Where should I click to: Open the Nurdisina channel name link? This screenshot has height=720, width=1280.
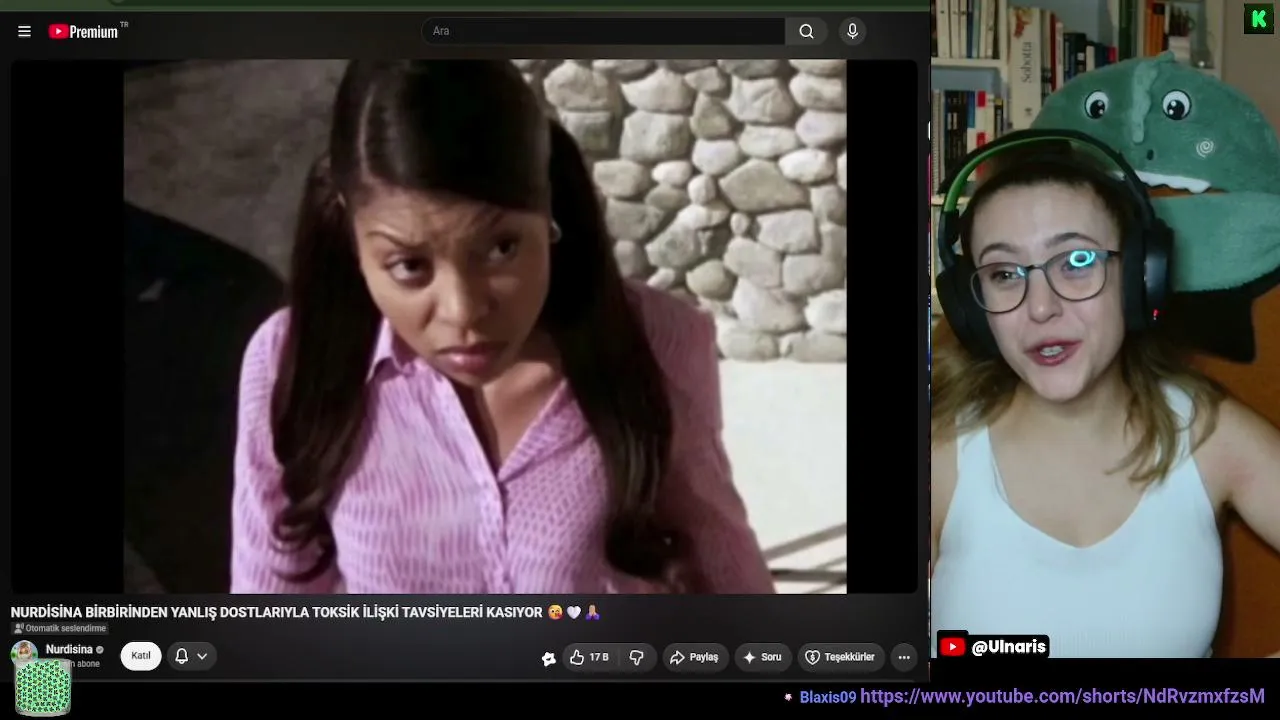(x=69, y=649)
